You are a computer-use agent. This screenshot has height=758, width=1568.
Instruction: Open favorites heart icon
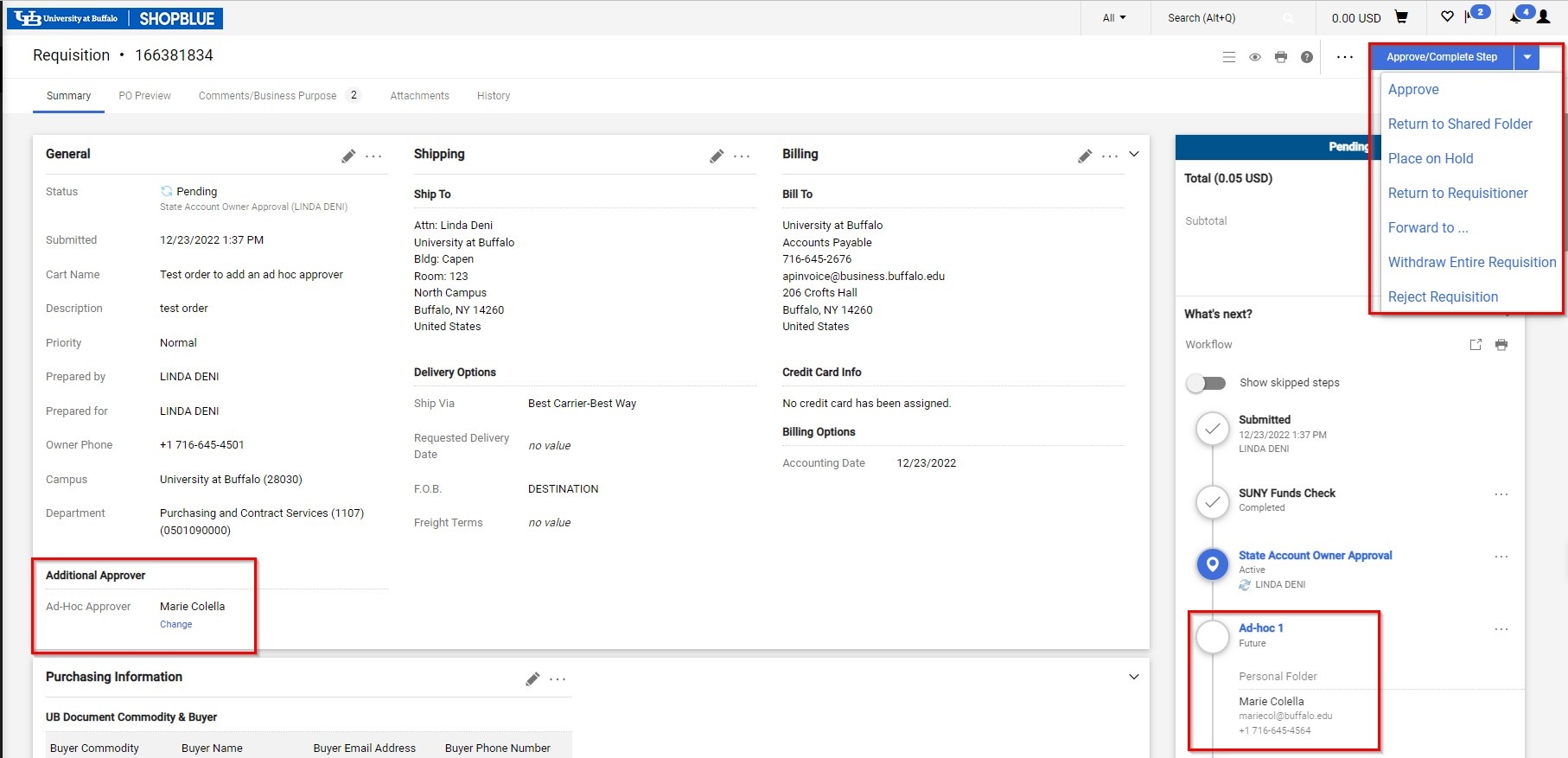[1447, 16]
